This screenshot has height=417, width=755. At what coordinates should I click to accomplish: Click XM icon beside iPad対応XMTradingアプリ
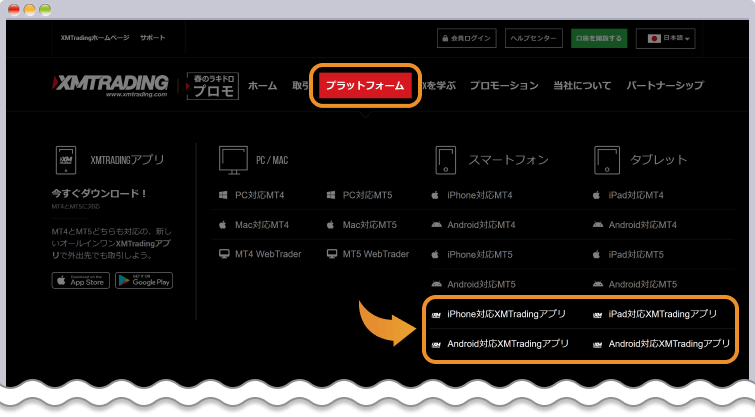click(x=598, y=315)
